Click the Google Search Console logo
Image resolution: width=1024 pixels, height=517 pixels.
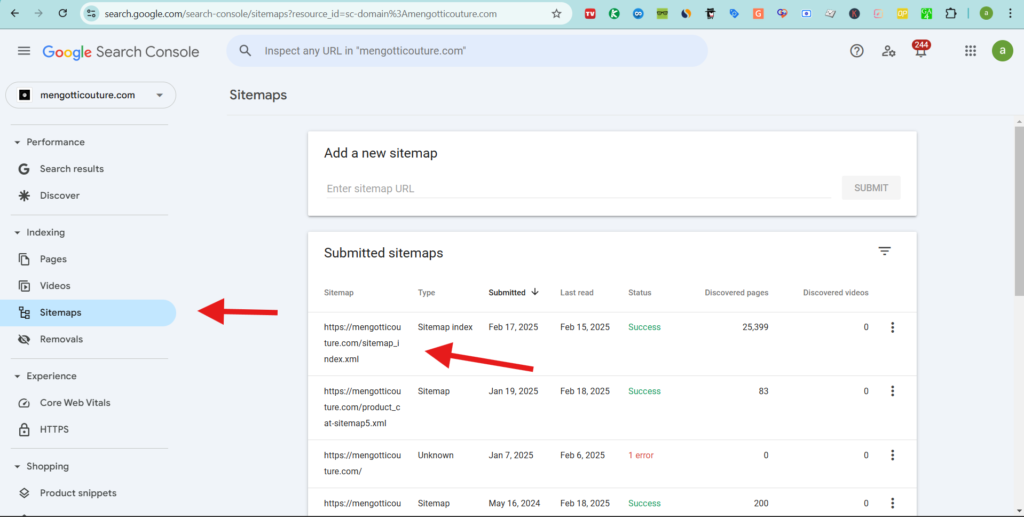click(x=121, y=52)
